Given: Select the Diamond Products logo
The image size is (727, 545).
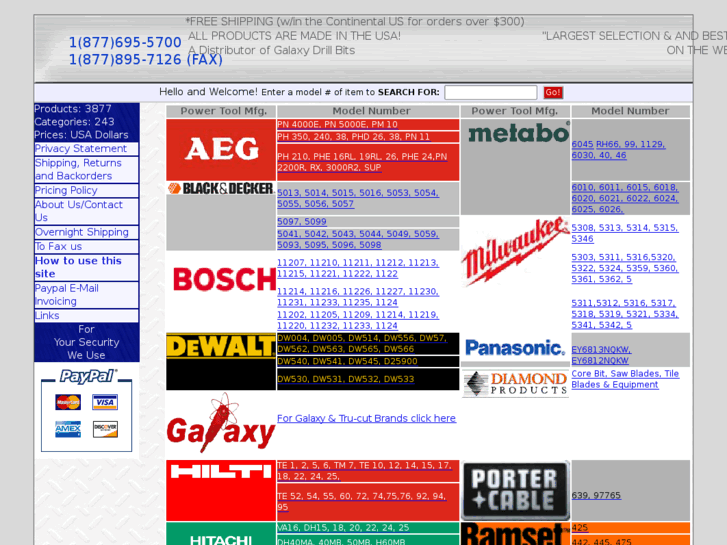Looking at the screenshot, I should [x=516, y=384].
